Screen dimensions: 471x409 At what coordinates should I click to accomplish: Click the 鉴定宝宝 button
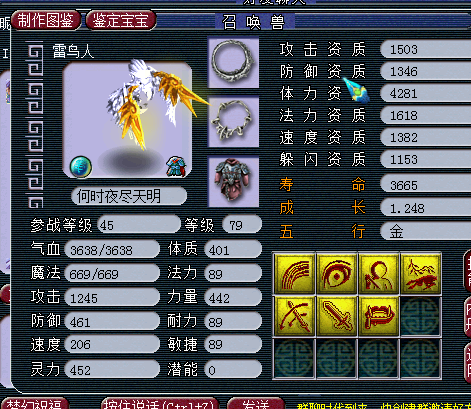pyautogui.click(x=121, y=20)
